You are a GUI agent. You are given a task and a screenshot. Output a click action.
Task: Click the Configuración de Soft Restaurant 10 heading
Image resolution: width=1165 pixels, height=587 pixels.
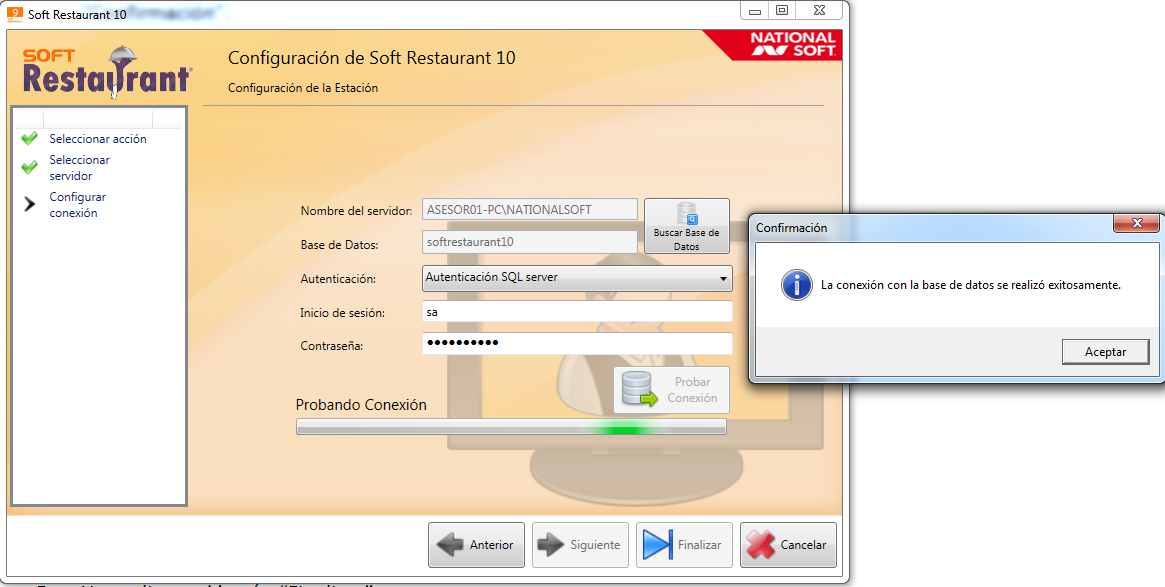[x=371, y=58]
